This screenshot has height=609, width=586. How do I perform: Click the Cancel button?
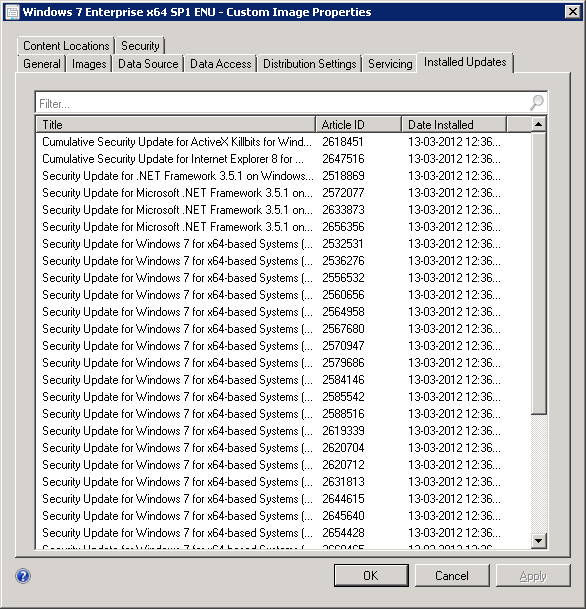(x=452, y=575)
